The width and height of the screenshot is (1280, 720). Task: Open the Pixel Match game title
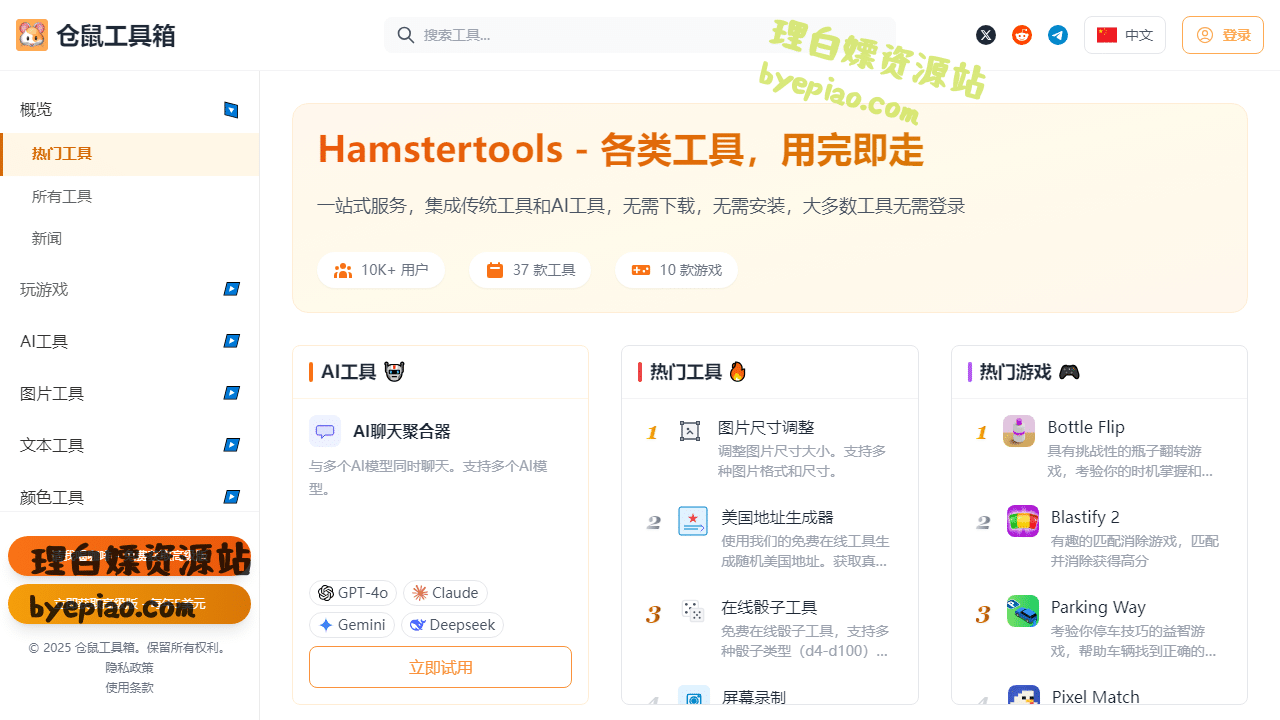[1095, 697]
